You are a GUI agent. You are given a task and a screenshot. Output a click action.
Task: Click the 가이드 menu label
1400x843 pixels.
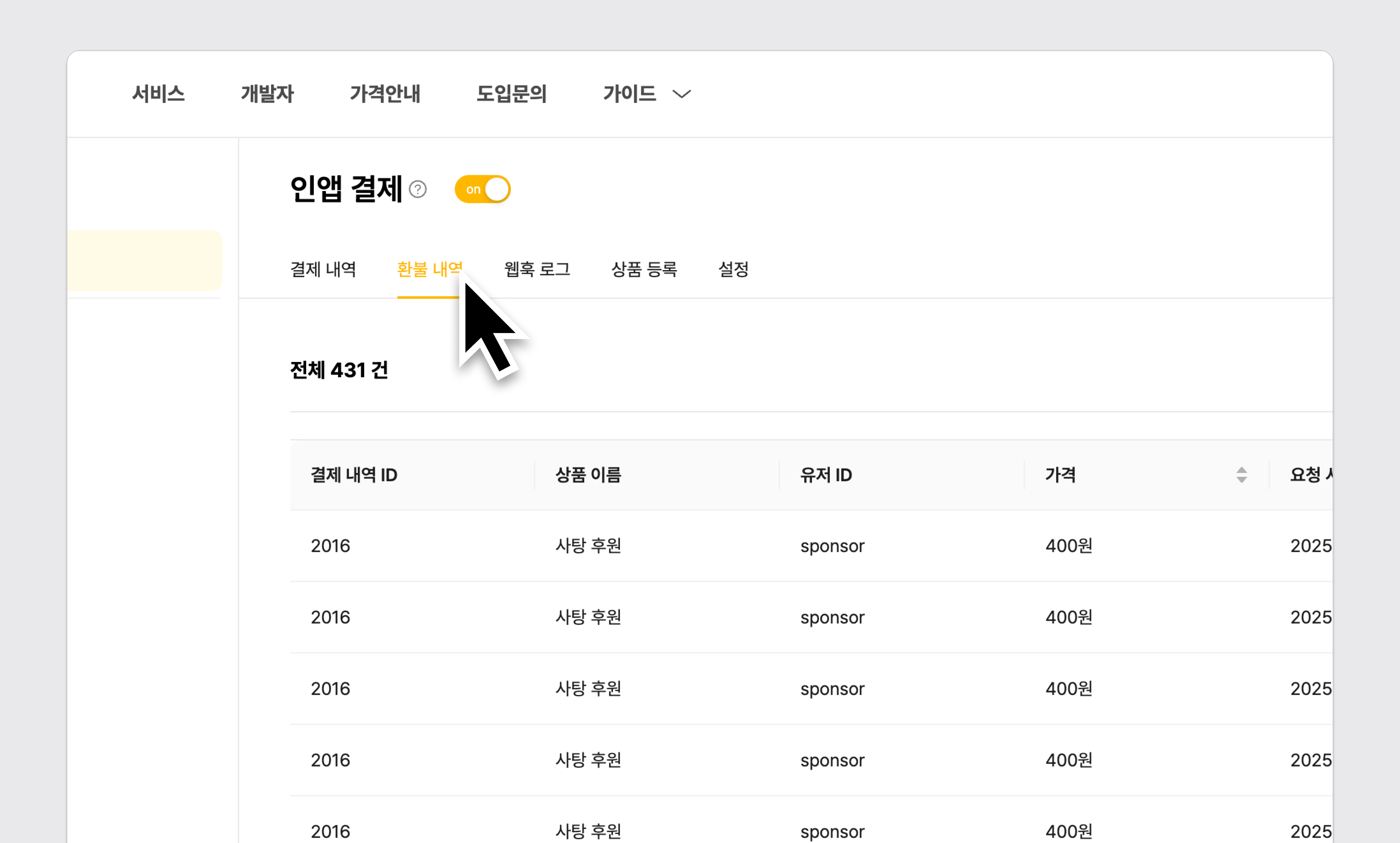coord(629,94)
